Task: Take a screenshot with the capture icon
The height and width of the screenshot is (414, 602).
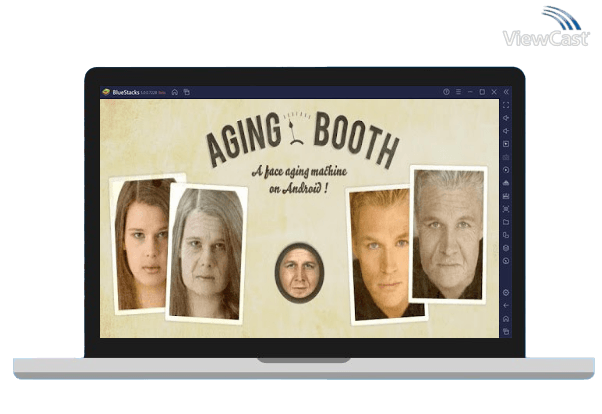Action: pyautogui.click(x=506, y=209)
